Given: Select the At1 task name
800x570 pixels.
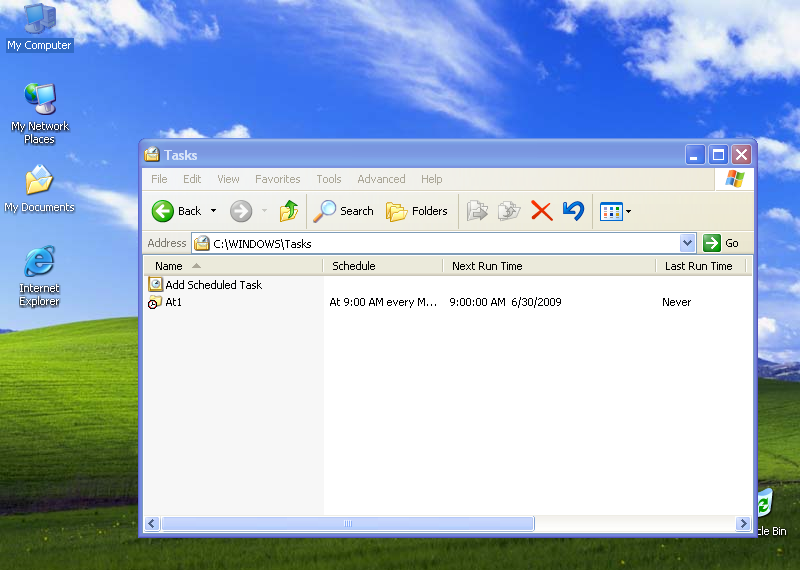Looking at the screenshot, I should pyautogui.click(x=173, y=302).
